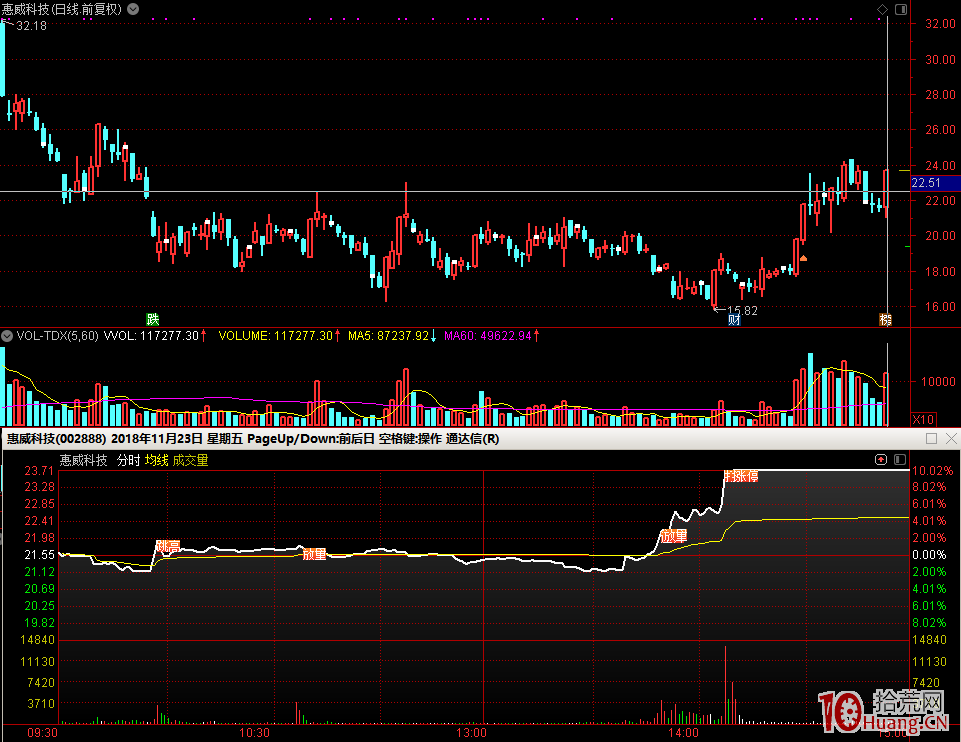This screenshot has height=742, width=961.
Task: Close the intraday popup window
Action: pyautogui.click(x=951, y=438)
